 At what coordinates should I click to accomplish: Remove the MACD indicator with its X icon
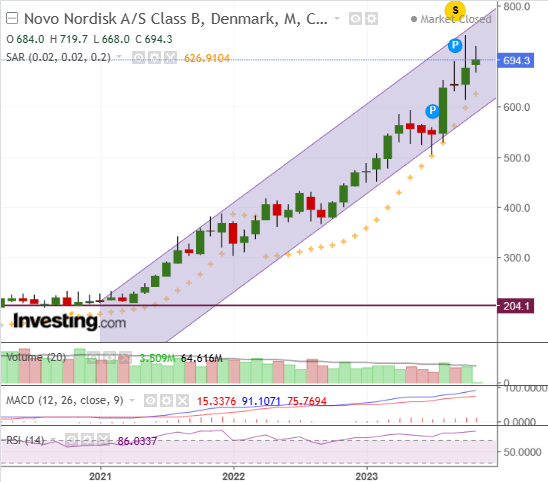(x=182, y=401)
